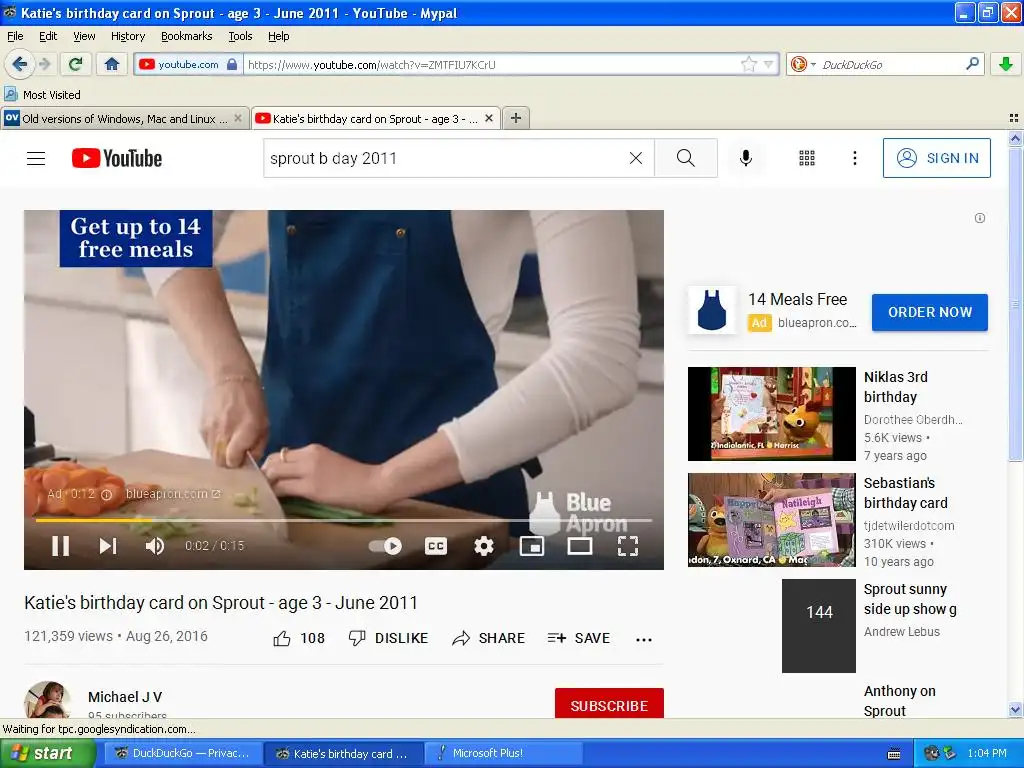Submit the YouTube search magnifier button
This screenshot has width=1024, height=768.
(686, 158)
